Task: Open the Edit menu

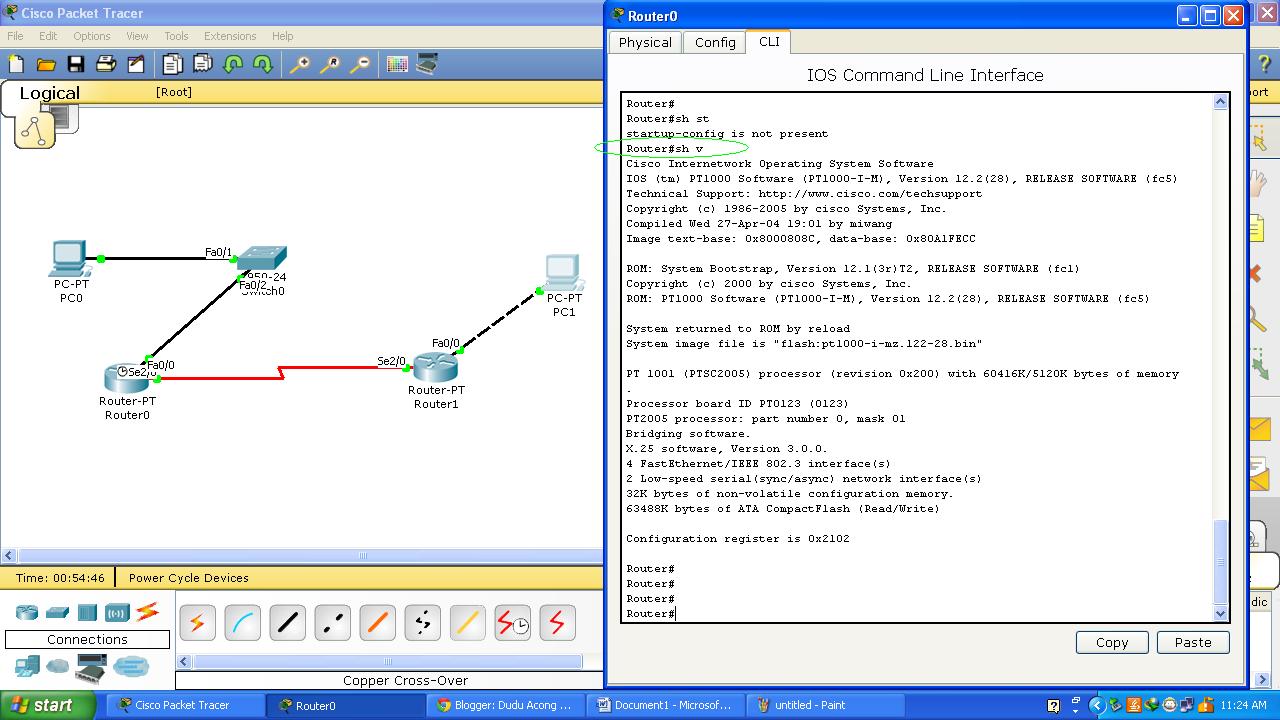Action: click(x=48, y=36)
